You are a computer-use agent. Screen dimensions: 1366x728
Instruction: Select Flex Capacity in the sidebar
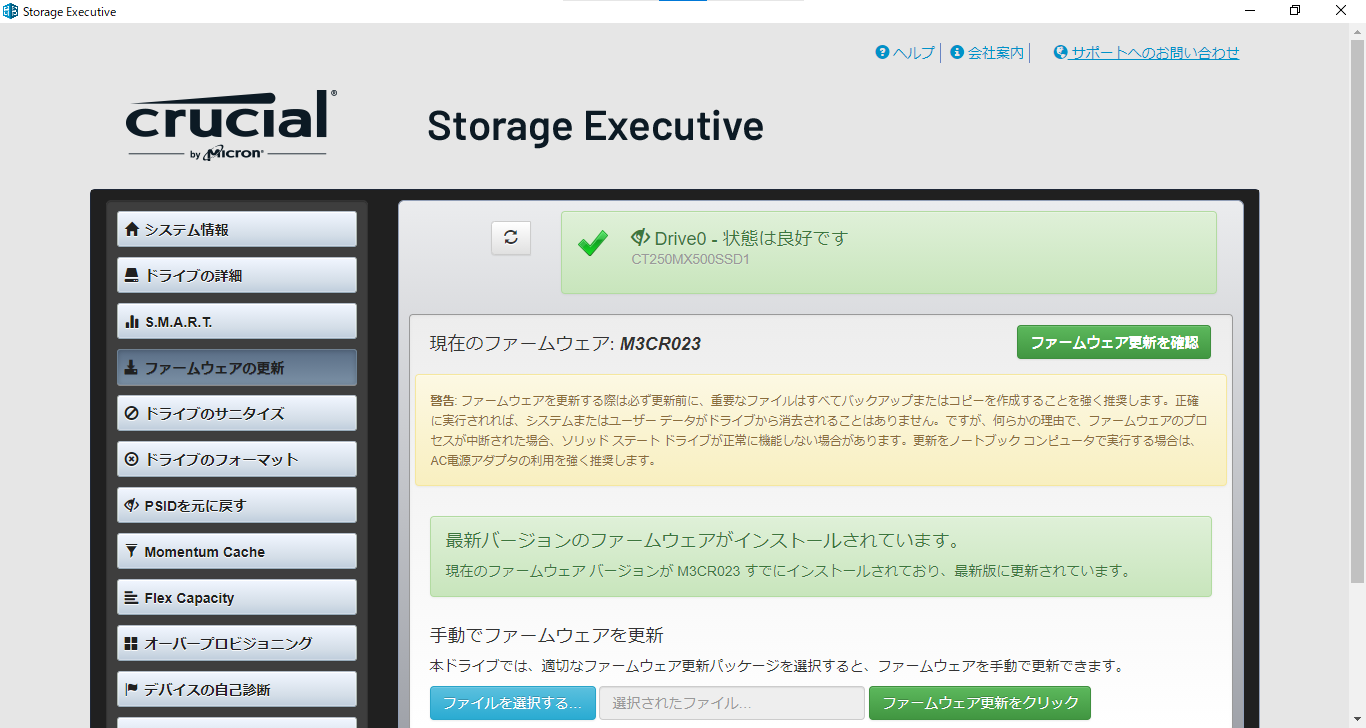pos(237,597)
